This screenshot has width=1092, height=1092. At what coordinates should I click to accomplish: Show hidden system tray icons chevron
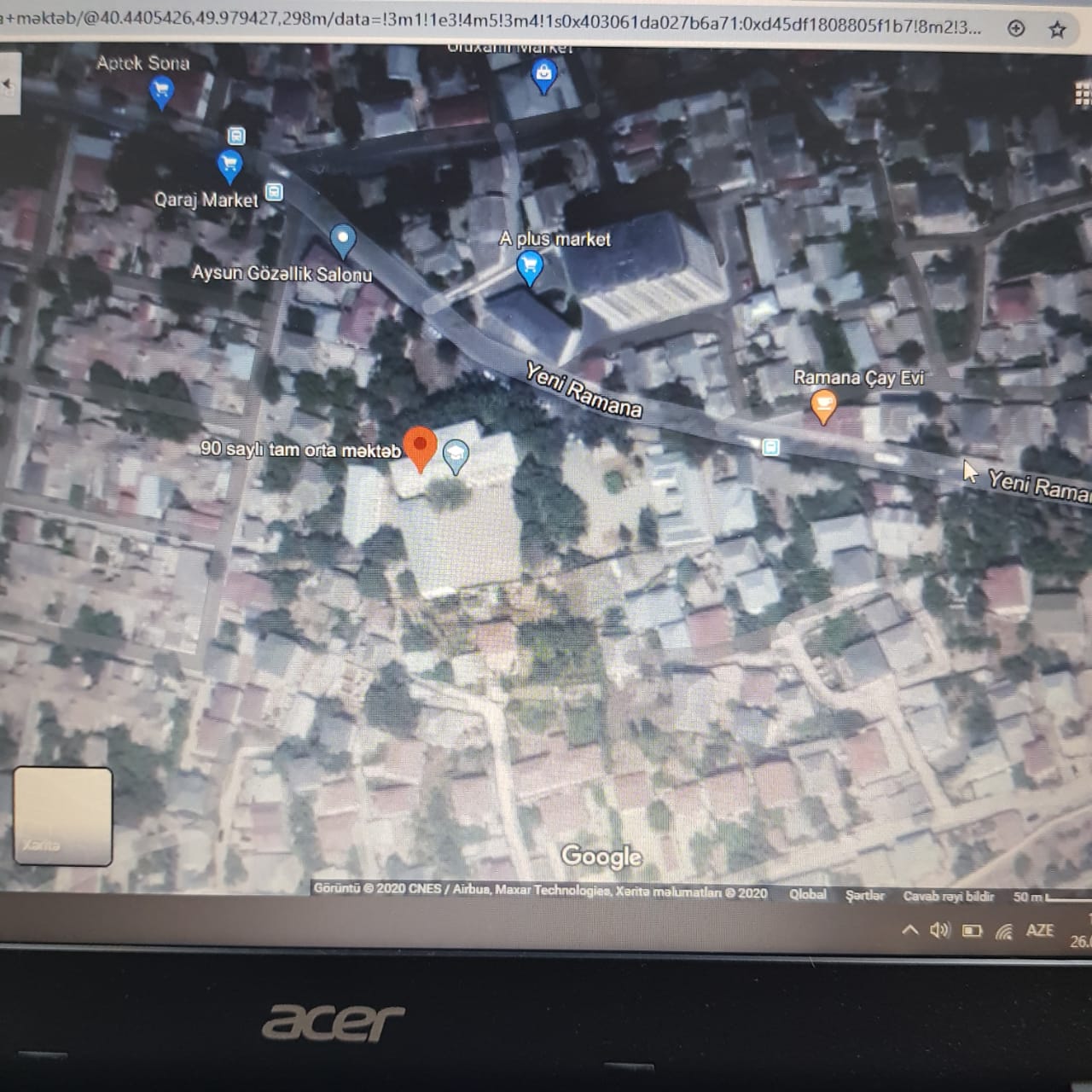[909, 930]
